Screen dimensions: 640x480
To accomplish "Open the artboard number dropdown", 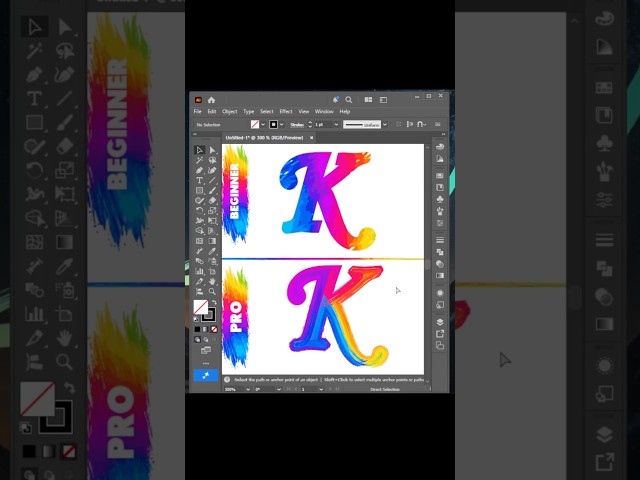I will pyautogui.click(x=321, y=389).
